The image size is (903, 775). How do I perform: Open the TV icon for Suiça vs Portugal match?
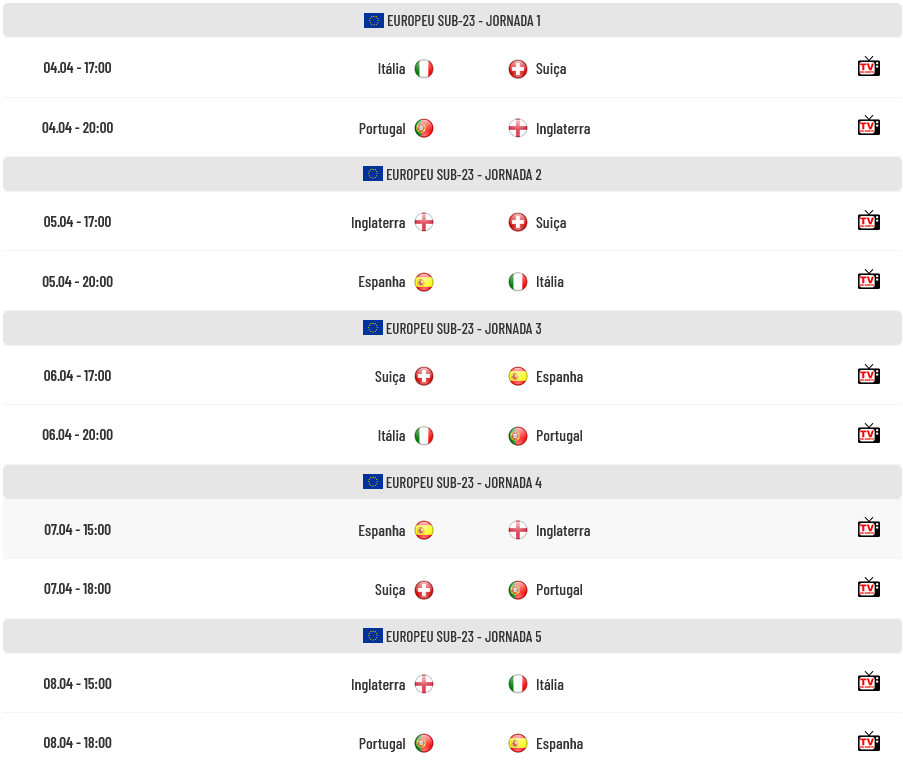pyautogui.click(x=868, y=588)
